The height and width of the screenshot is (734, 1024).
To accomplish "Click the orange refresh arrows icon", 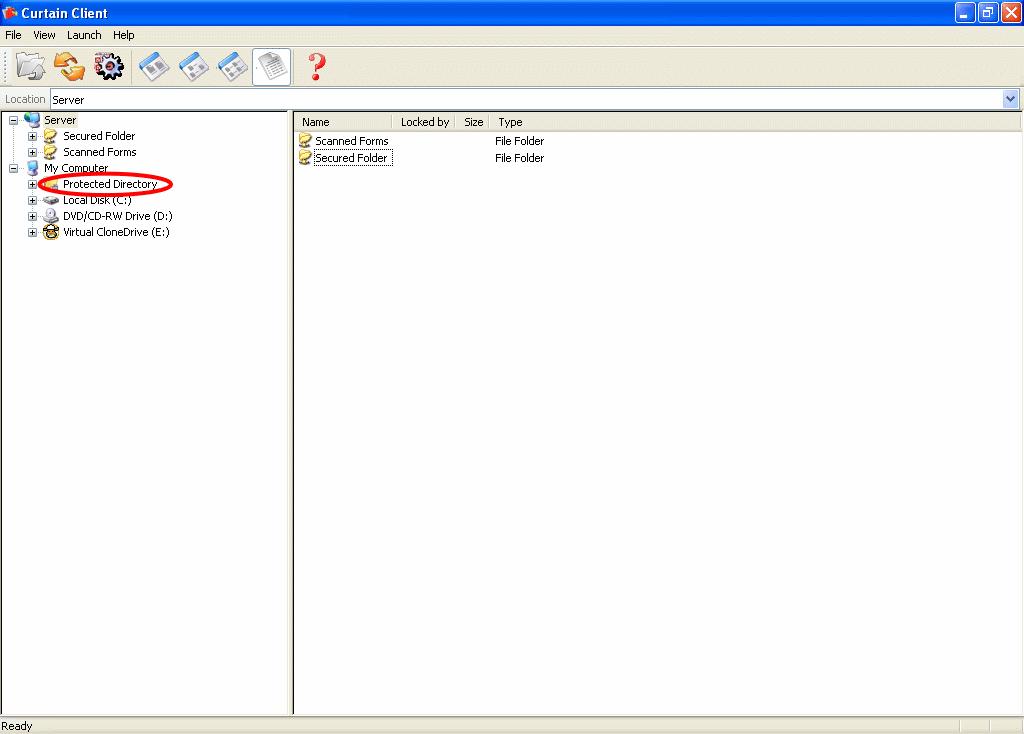I will point(69,67).
